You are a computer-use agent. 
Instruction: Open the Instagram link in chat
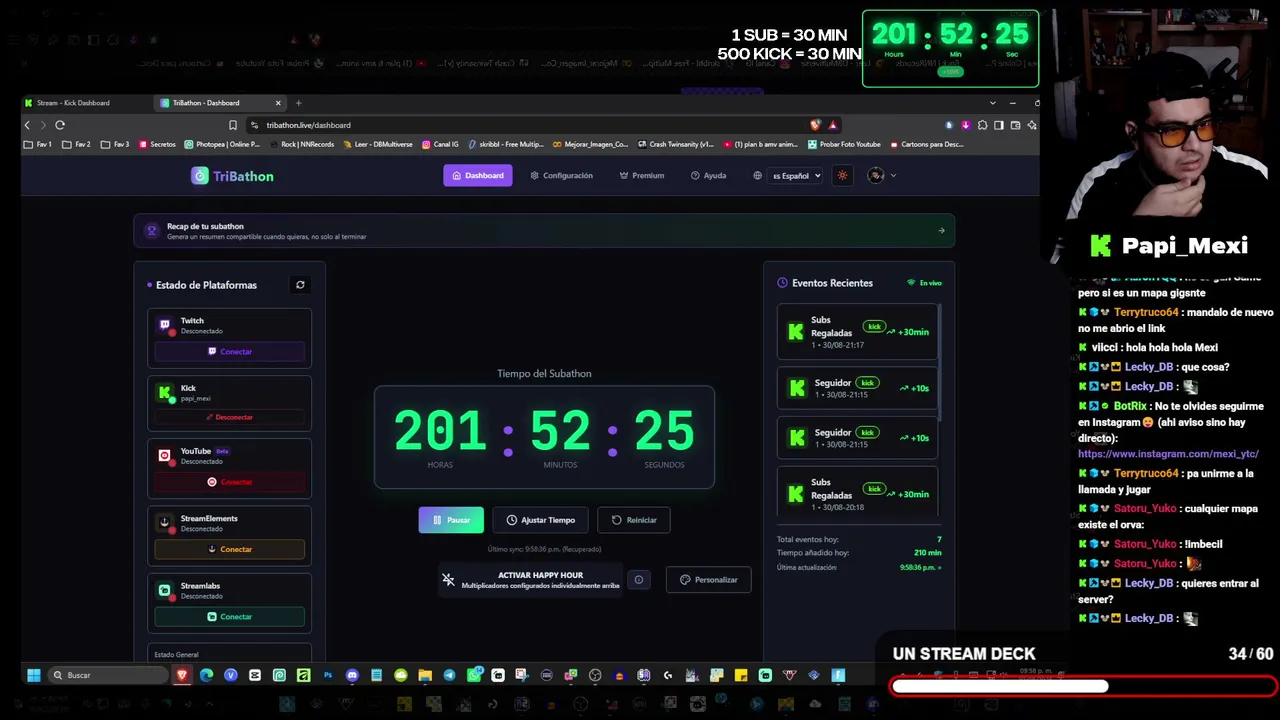[x=1168, y=454]
